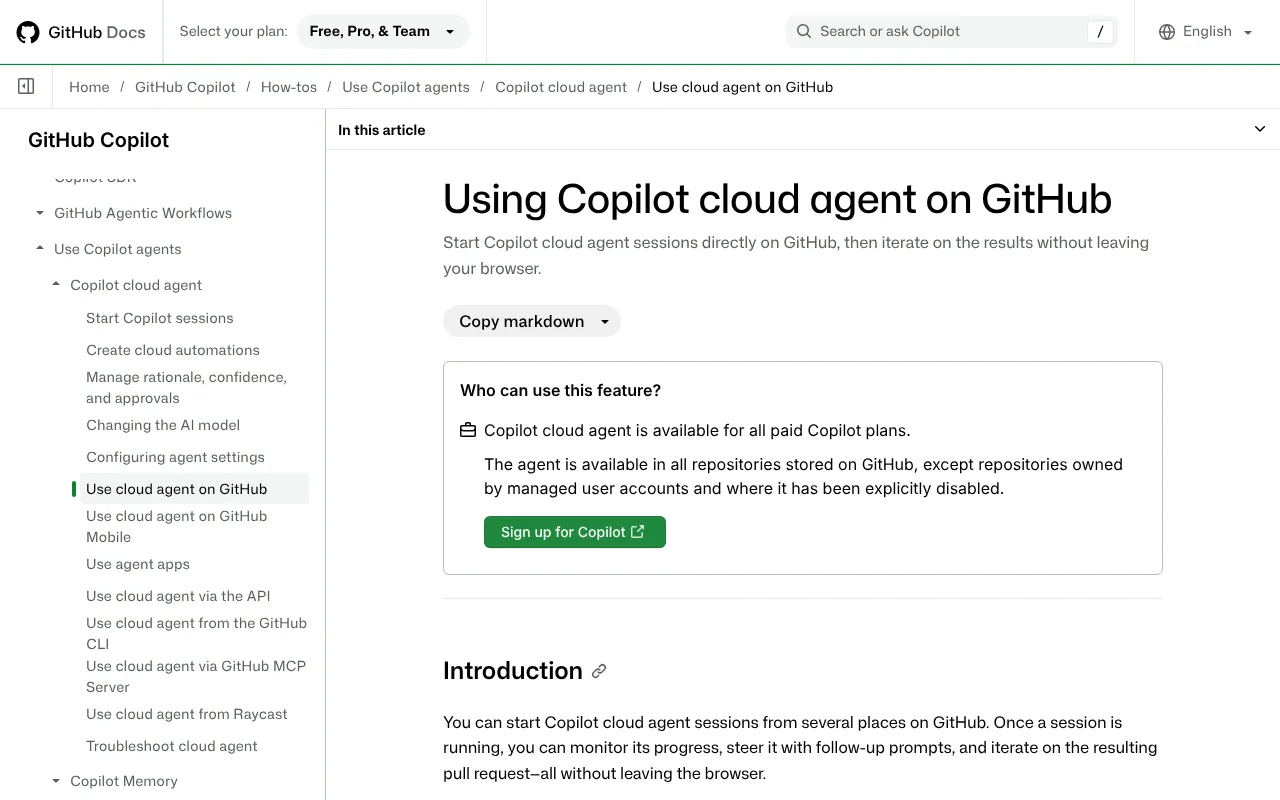
Task: Open Start Copilot sessions sidebar item
Action: point(160,318)
